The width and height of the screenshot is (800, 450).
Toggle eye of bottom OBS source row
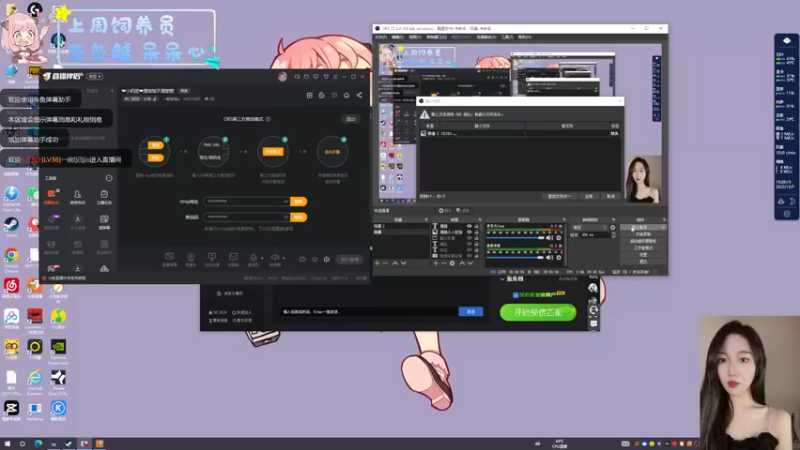point(469,256)
